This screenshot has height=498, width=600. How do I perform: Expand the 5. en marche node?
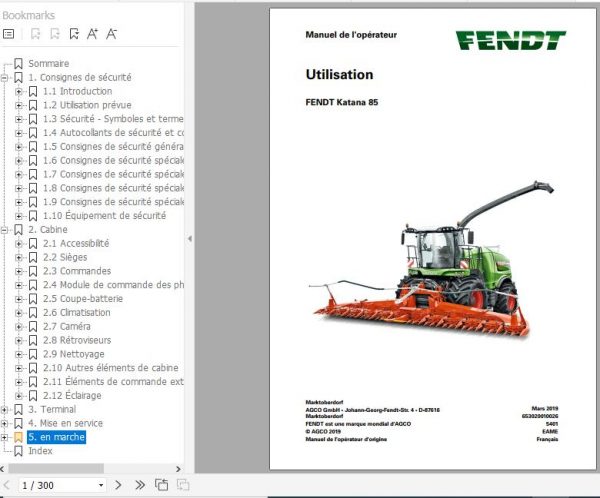(4, 437)
